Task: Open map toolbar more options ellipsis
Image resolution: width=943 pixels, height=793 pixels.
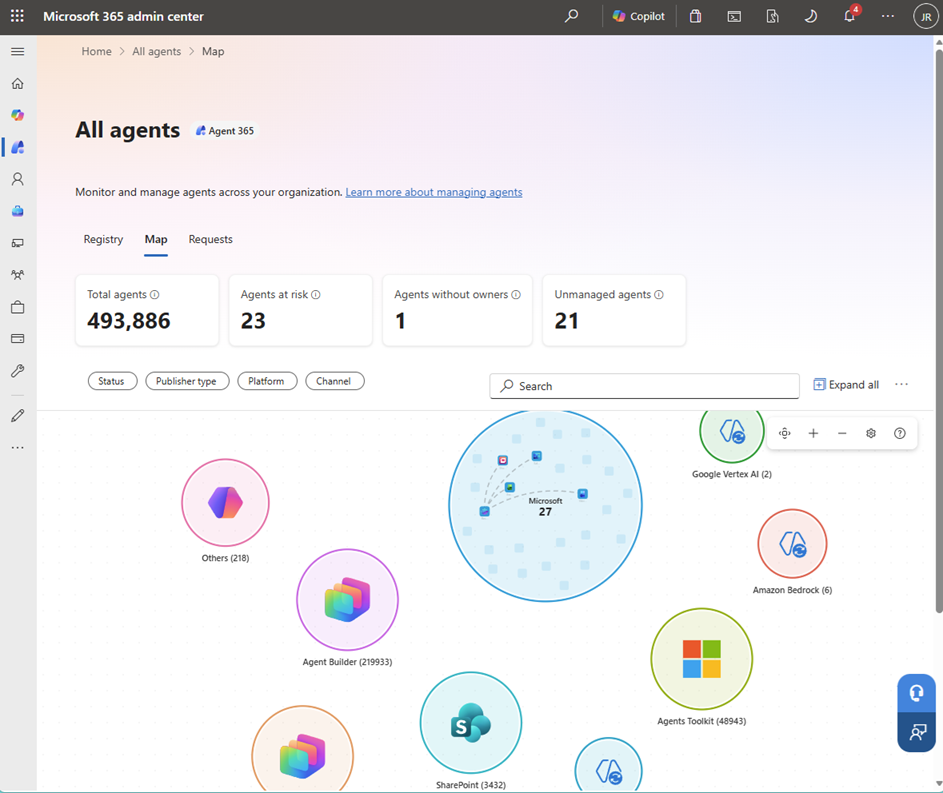Action: [x=901, y=385]
